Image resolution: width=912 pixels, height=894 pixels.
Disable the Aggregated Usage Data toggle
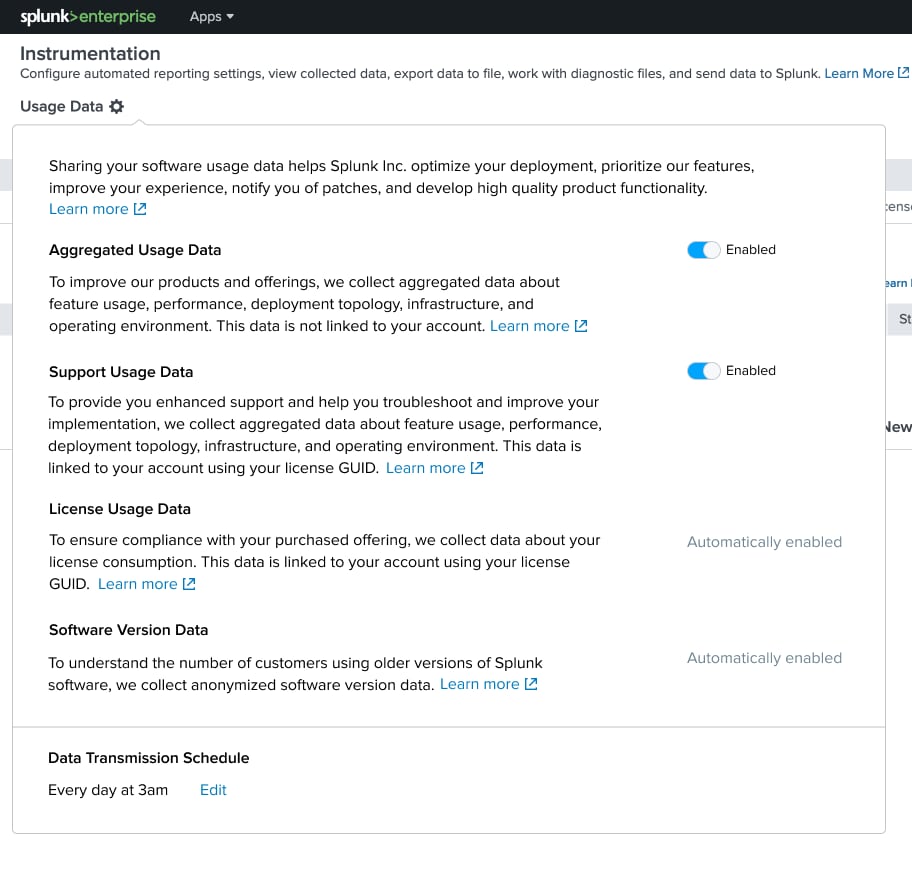click(x=703, y=250)
